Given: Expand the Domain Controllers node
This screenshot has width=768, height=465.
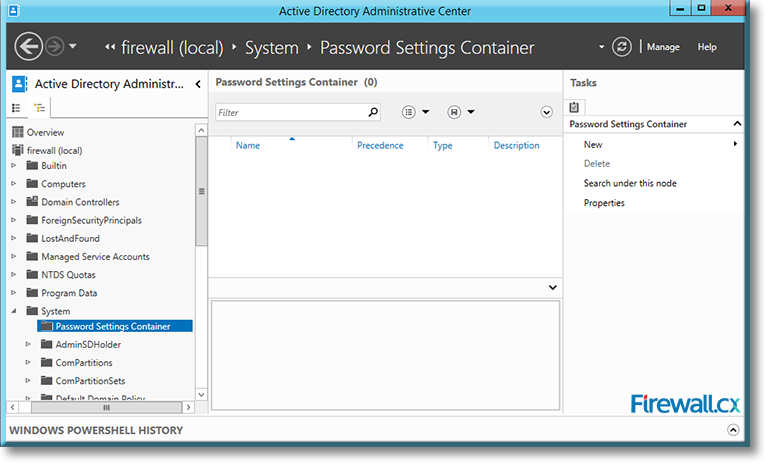Looking at the screenshot, I should [14, 202].
